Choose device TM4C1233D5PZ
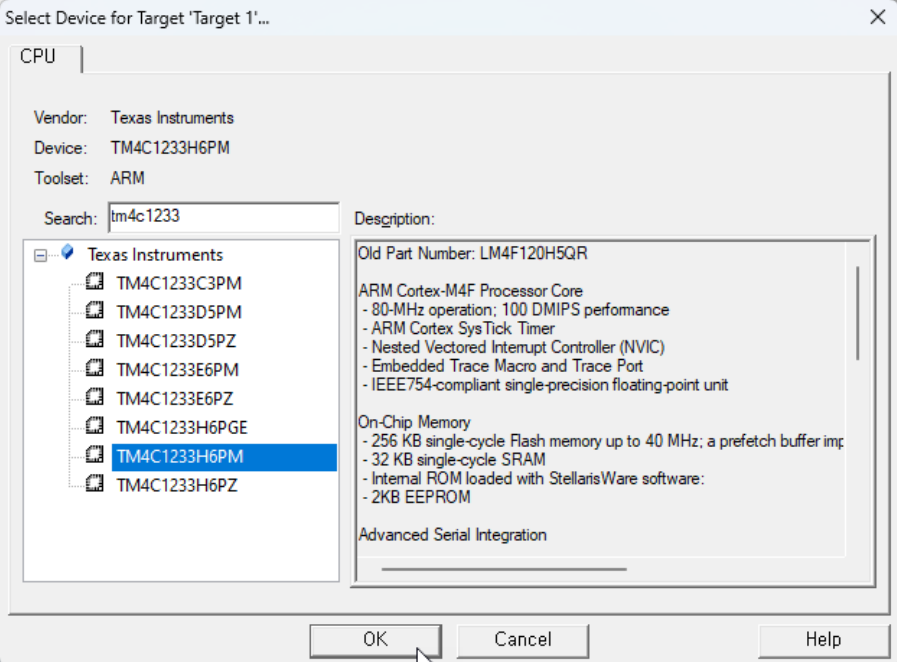897x662 pixels. (176, 341)
